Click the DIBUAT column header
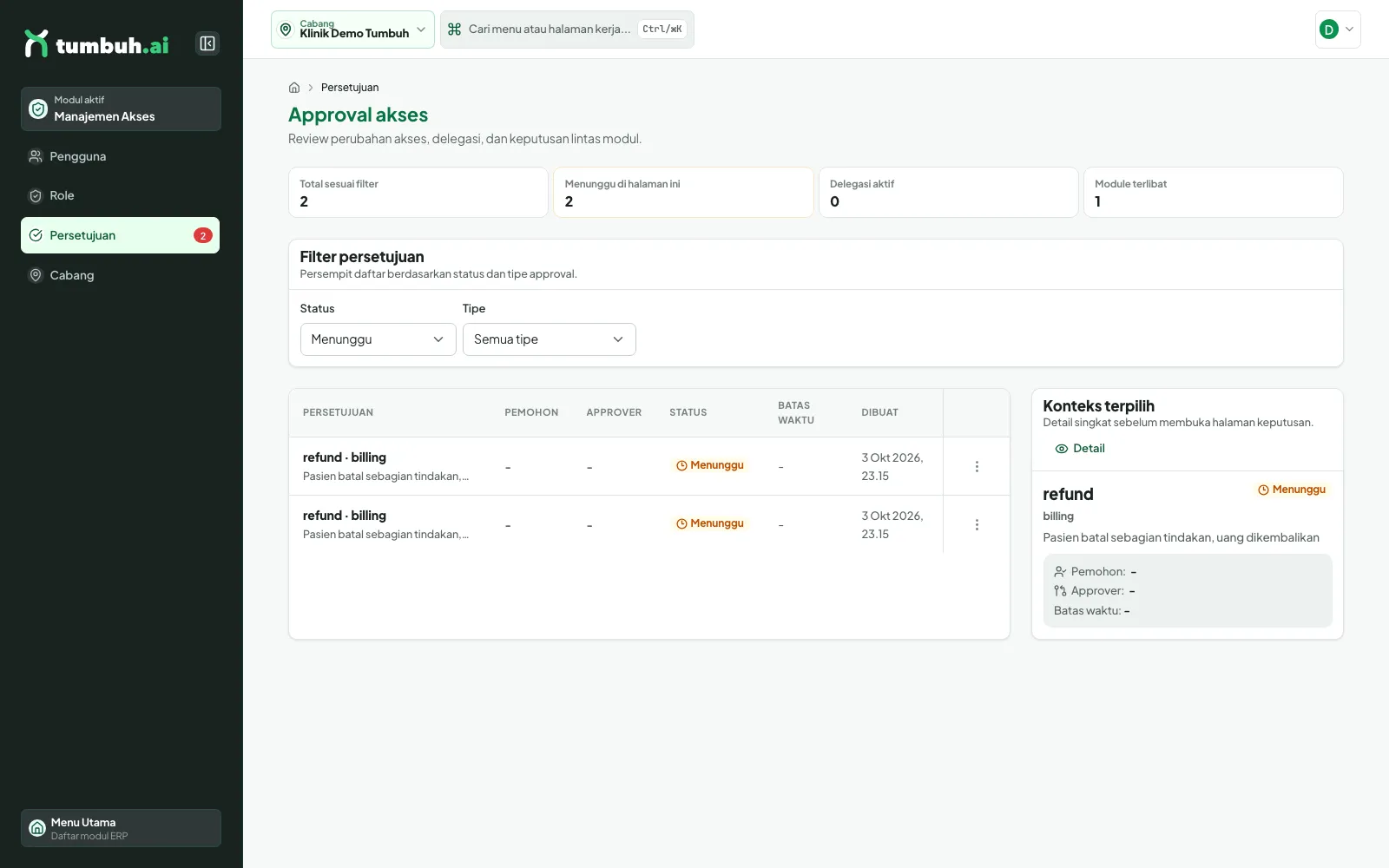Screen dimensions: 1389x868 [x=880, y=412]
